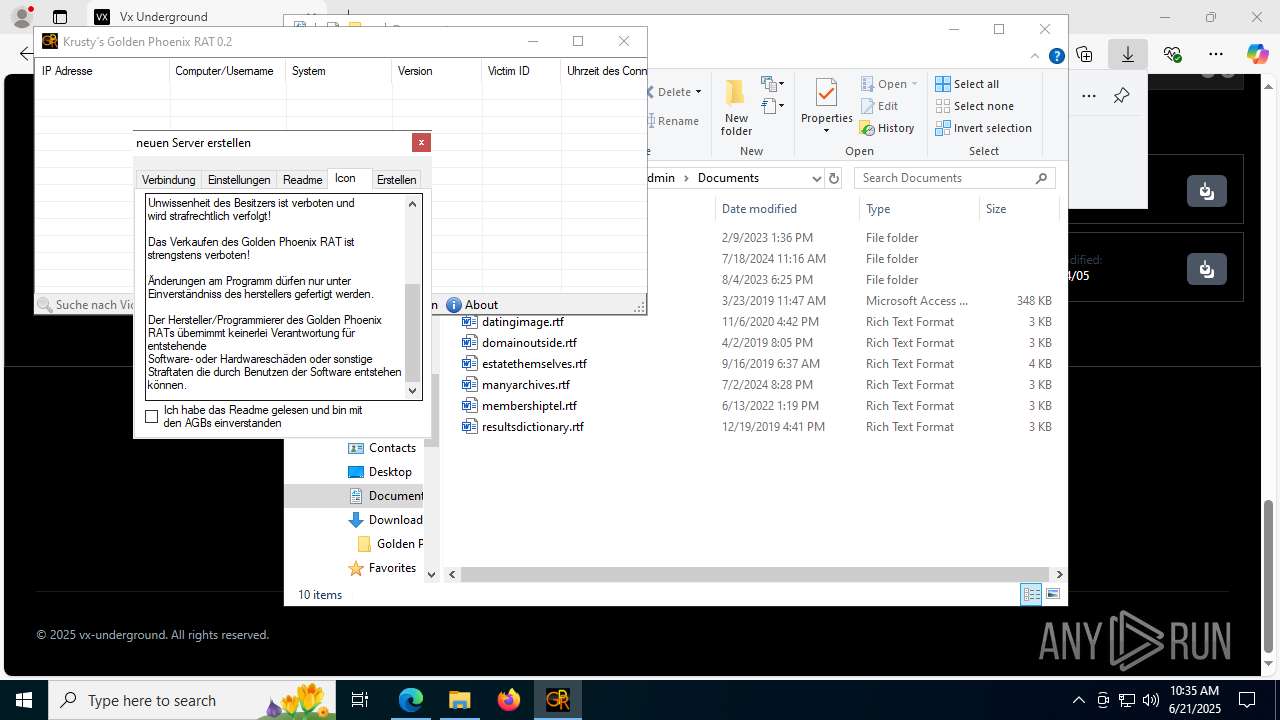Image resolution: width=1280 pixels, height=720 pixels.
Task: Select the domainoutside.rtf file
Action: coord(529,343)
